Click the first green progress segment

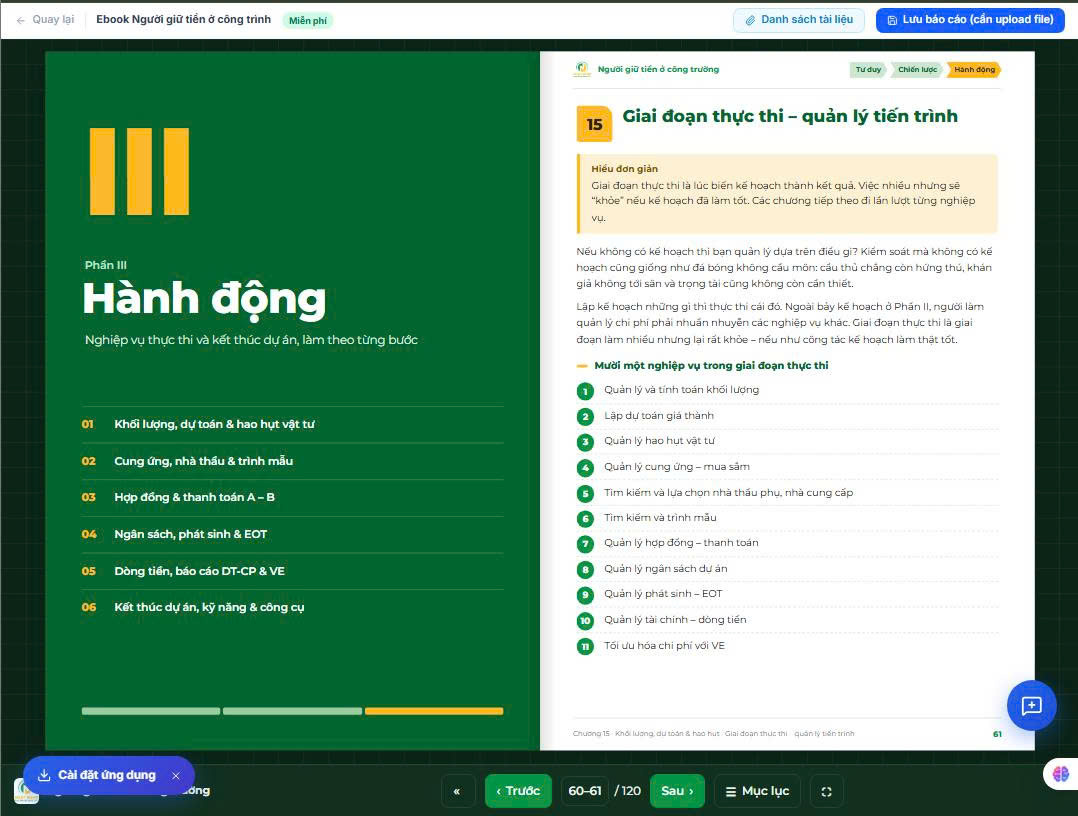click(x=151, y=711)
